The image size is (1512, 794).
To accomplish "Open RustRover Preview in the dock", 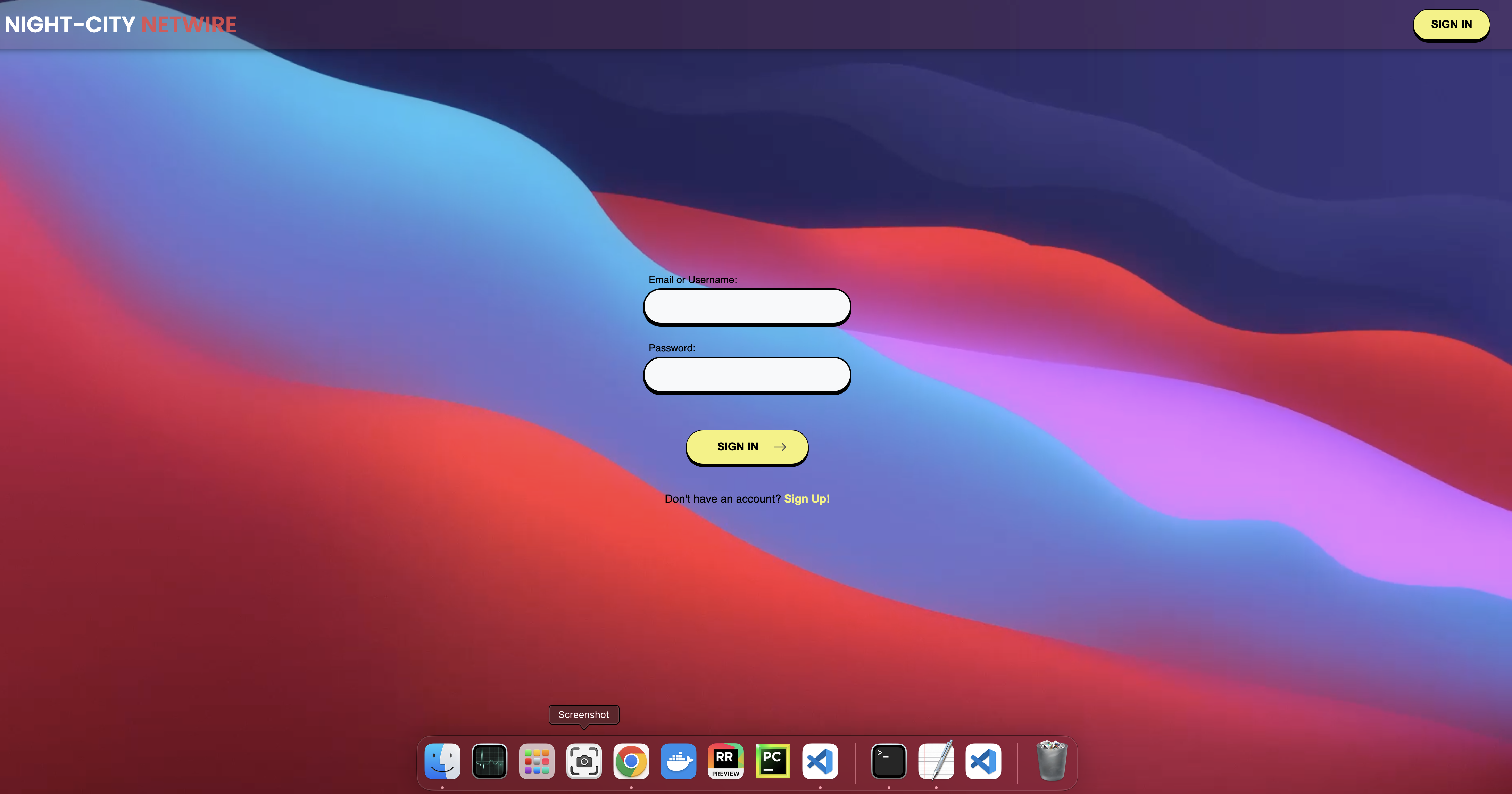I will [725, 761].
